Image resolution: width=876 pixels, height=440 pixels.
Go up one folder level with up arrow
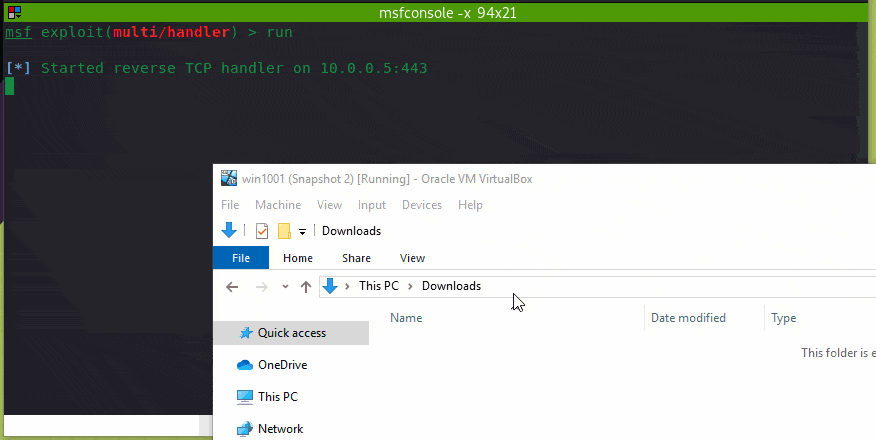(x=306, y=287)
